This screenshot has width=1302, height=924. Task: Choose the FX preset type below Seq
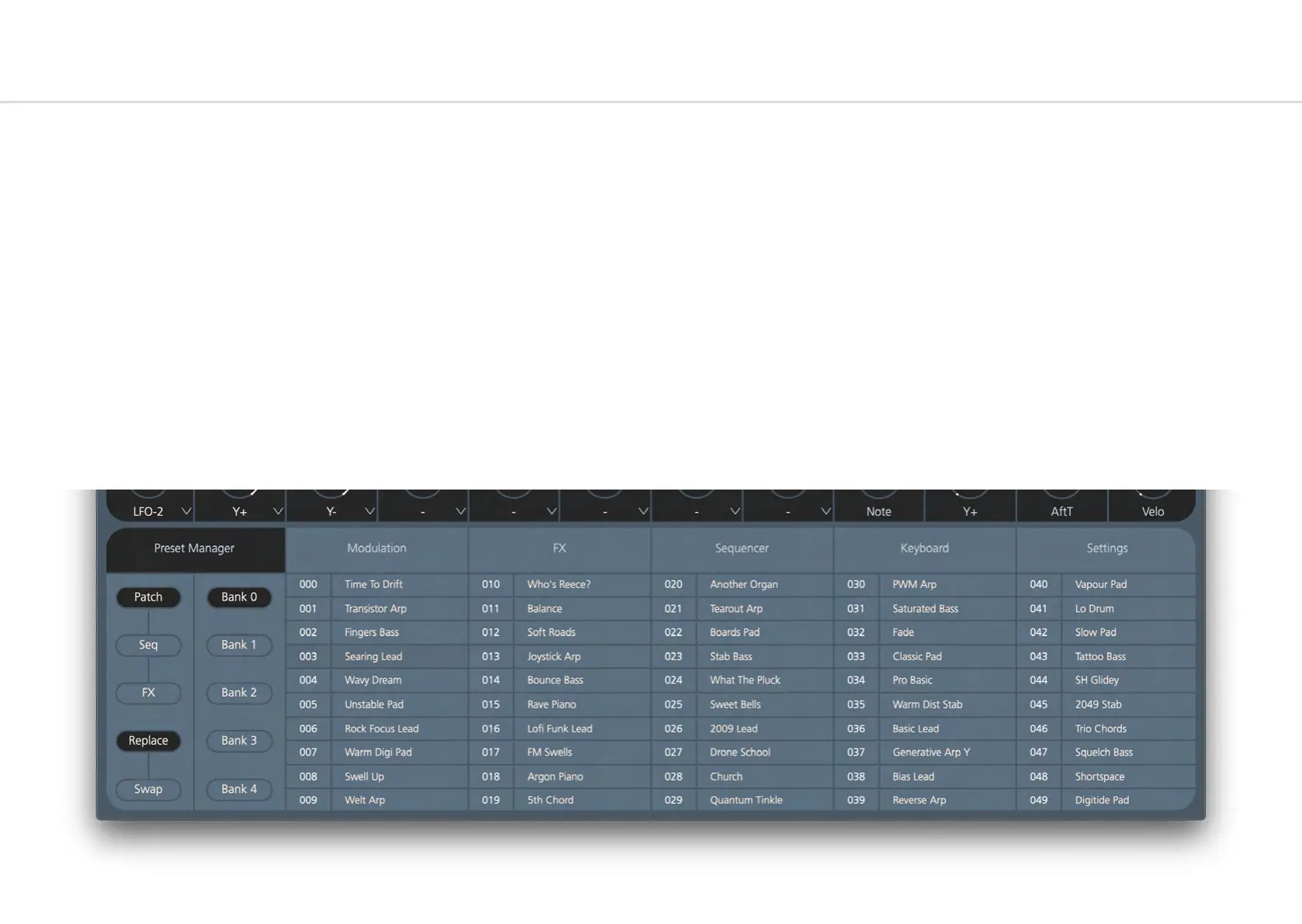(x=148, y=693)
